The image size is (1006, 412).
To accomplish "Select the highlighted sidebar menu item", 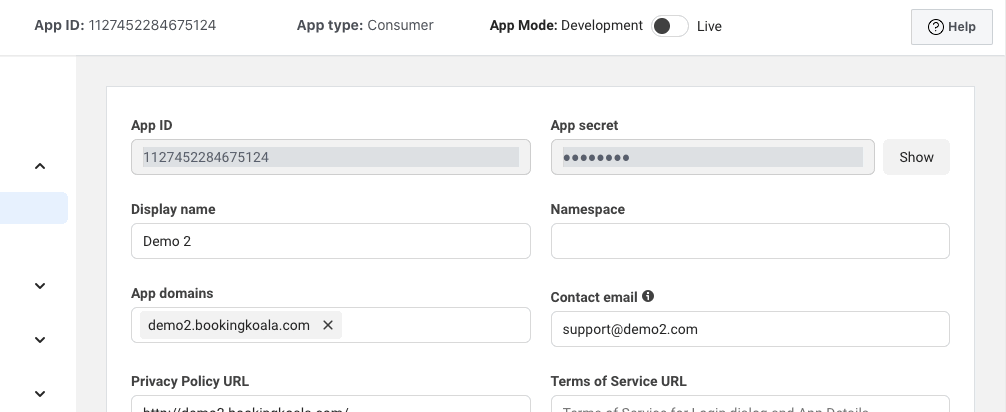I will pyautogui.click(x=33, y=208).
